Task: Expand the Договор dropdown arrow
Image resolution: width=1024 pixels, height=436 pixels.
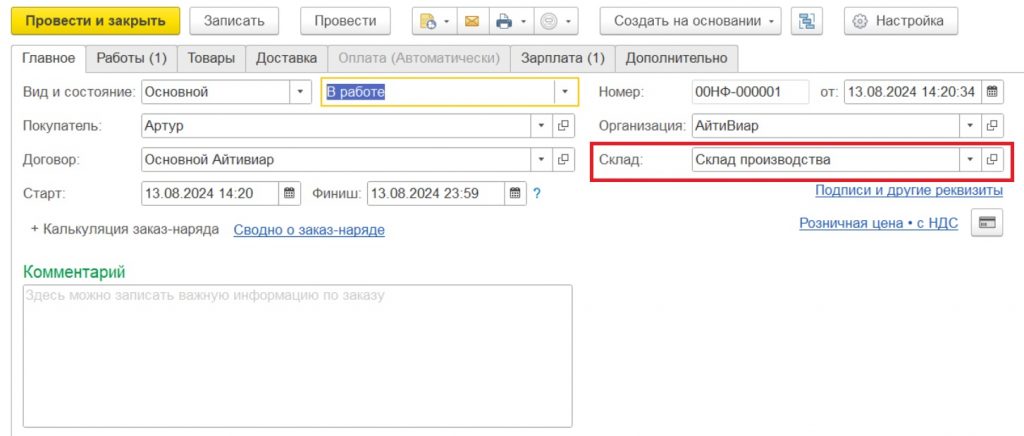Action: [541, 159]
